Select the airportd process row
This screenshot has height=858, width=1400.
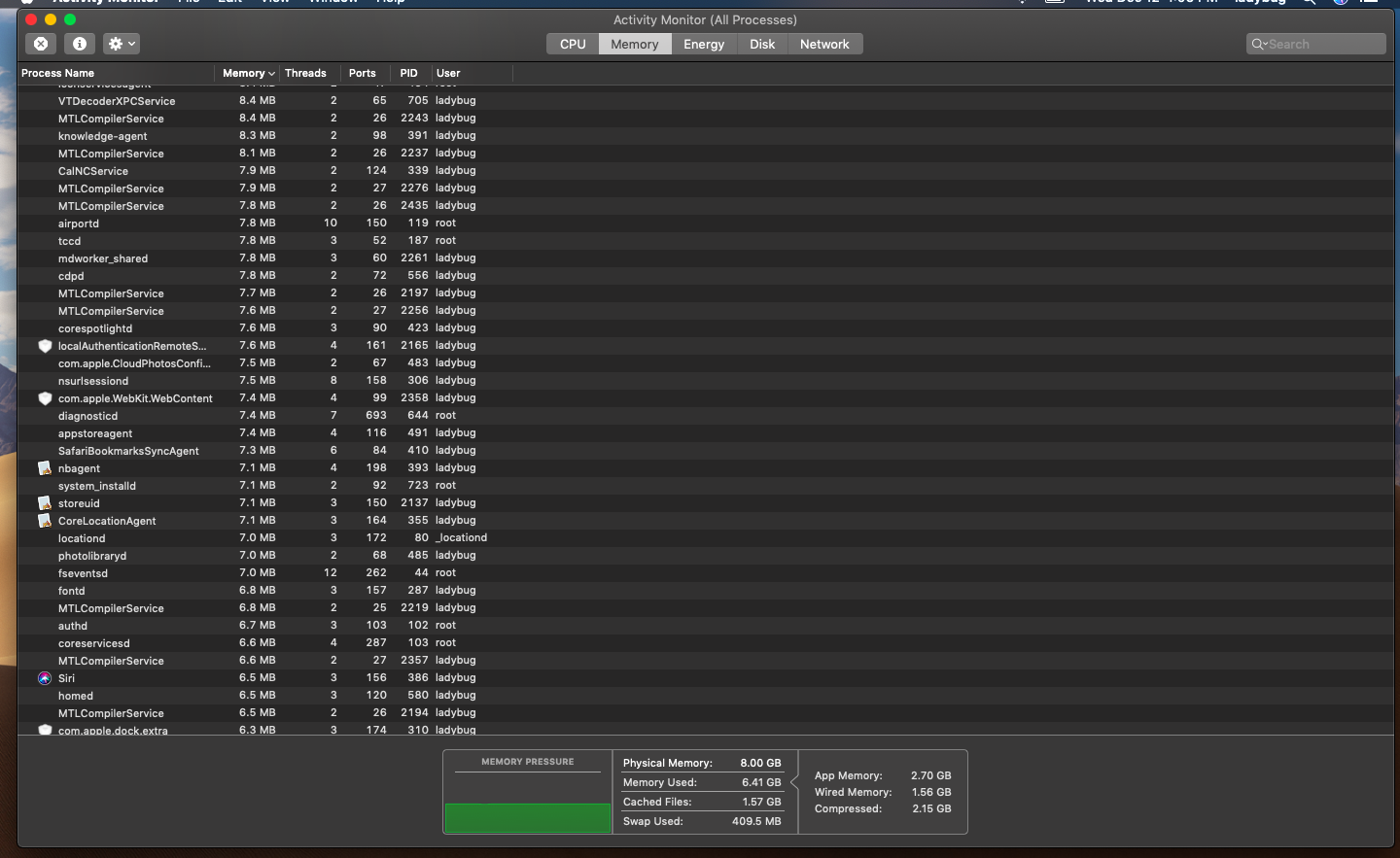pos(705,223)
